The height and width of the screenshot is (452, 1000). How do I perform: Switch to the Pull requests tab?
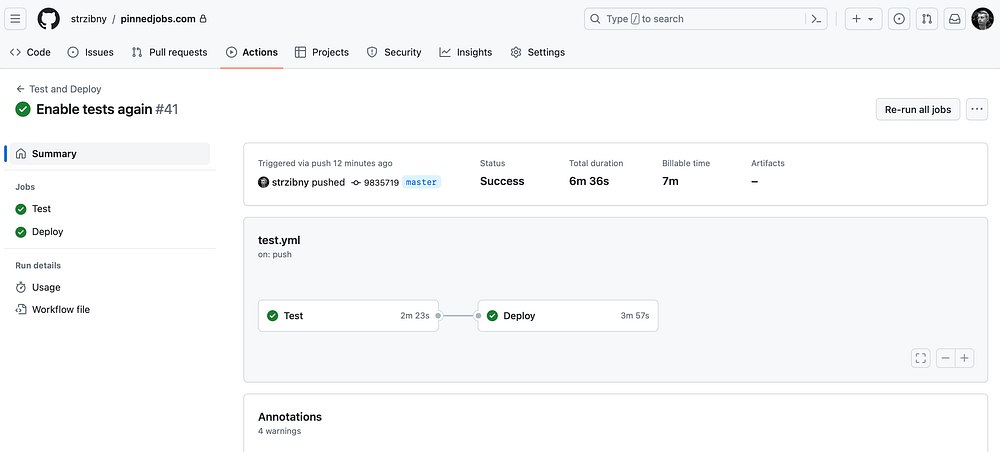[169, 52]
